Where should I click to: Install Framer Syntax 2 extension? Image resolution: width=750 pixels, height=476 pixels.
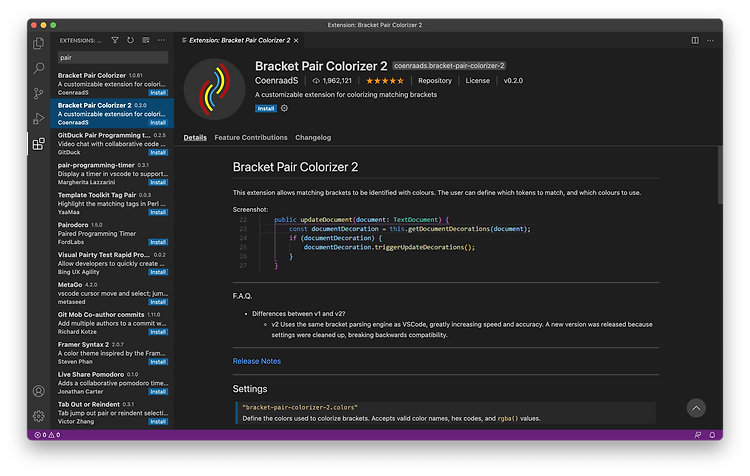[158, 362]
